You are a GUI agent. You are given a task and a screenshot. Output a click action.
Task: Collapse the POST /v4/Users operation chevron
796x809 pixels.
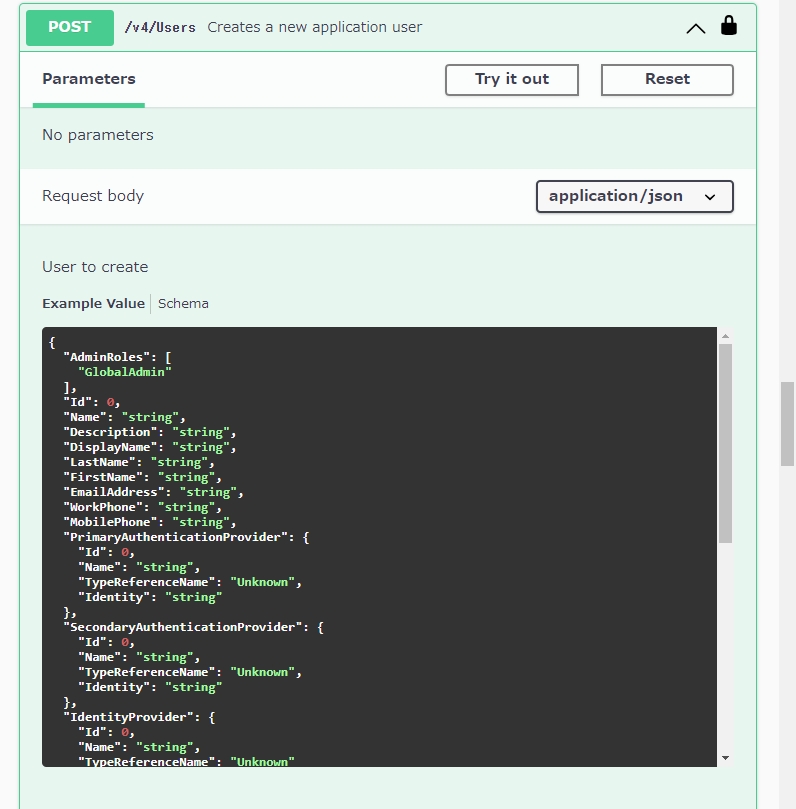click(695, 28)
